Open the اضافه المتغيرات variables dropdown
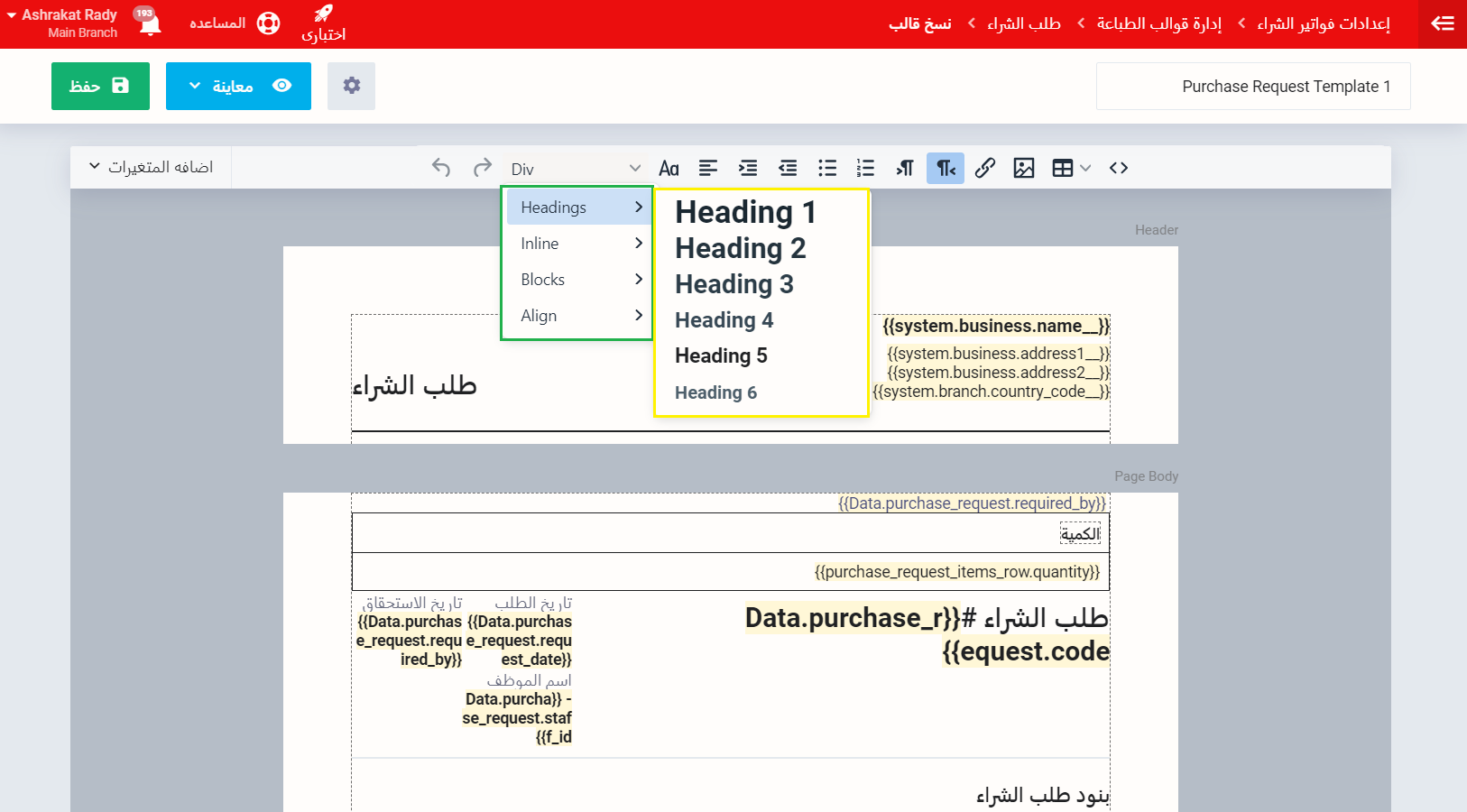This screenshot has width=1467, height=812. 151,167
